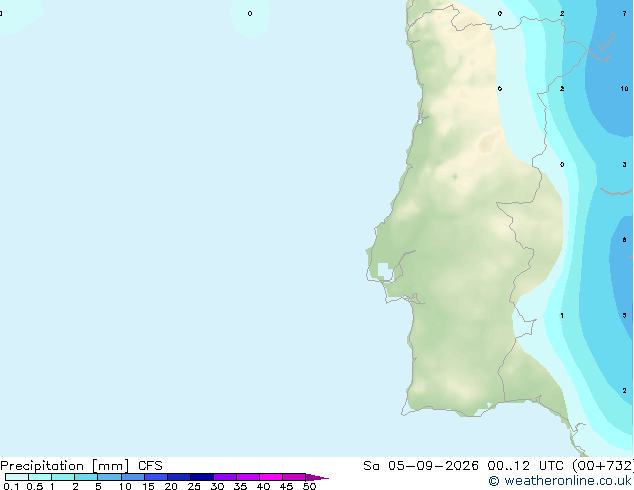634x490 pixels.
Task: Click the map precipitation value '10' over Spain
Action: (625, 89)
